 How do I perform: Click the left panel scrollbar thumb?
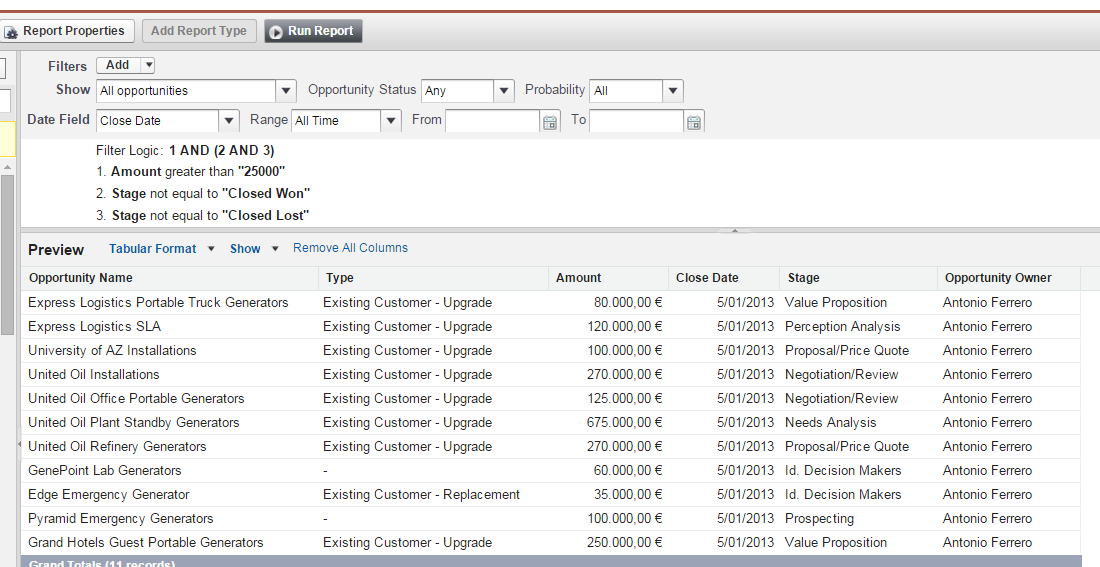tap(7, 254)
